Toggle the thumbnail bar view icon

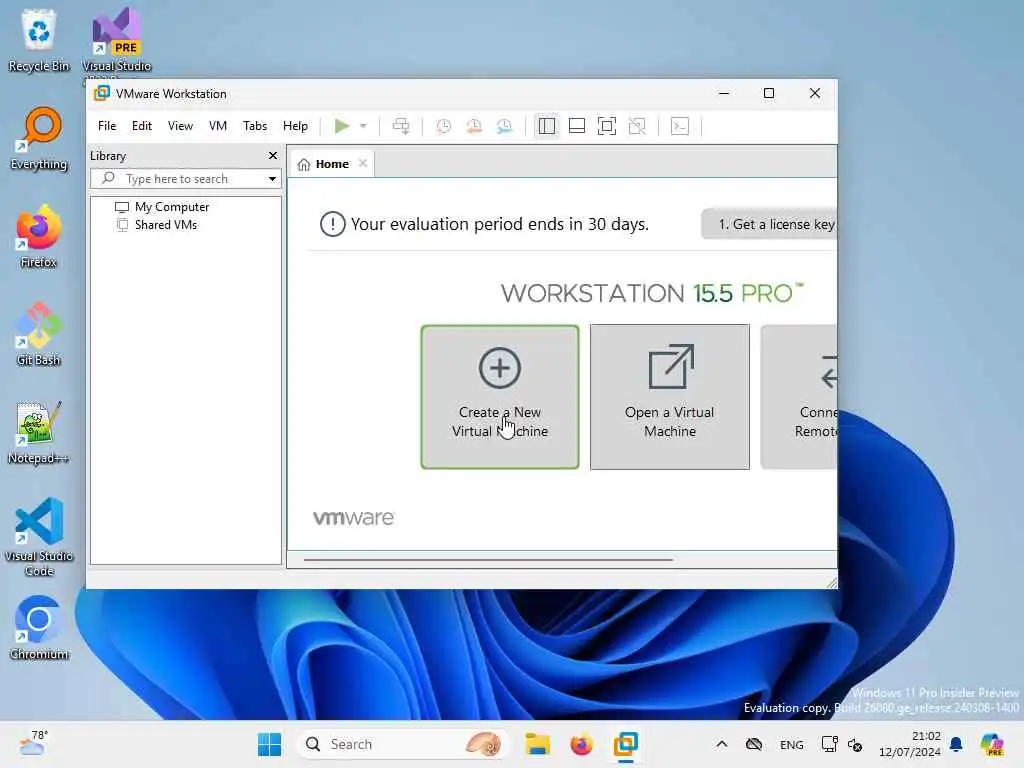pyautogui.click(x=577, y=126)
